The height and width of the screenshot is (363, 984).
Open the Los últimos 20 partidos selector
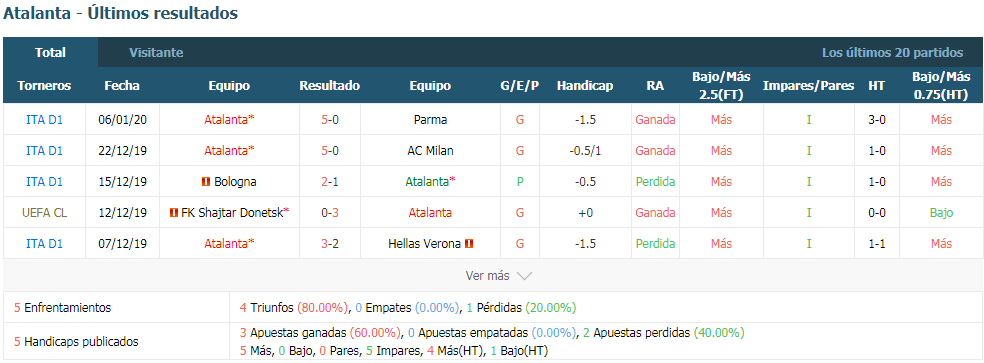(x=892, y=53)
